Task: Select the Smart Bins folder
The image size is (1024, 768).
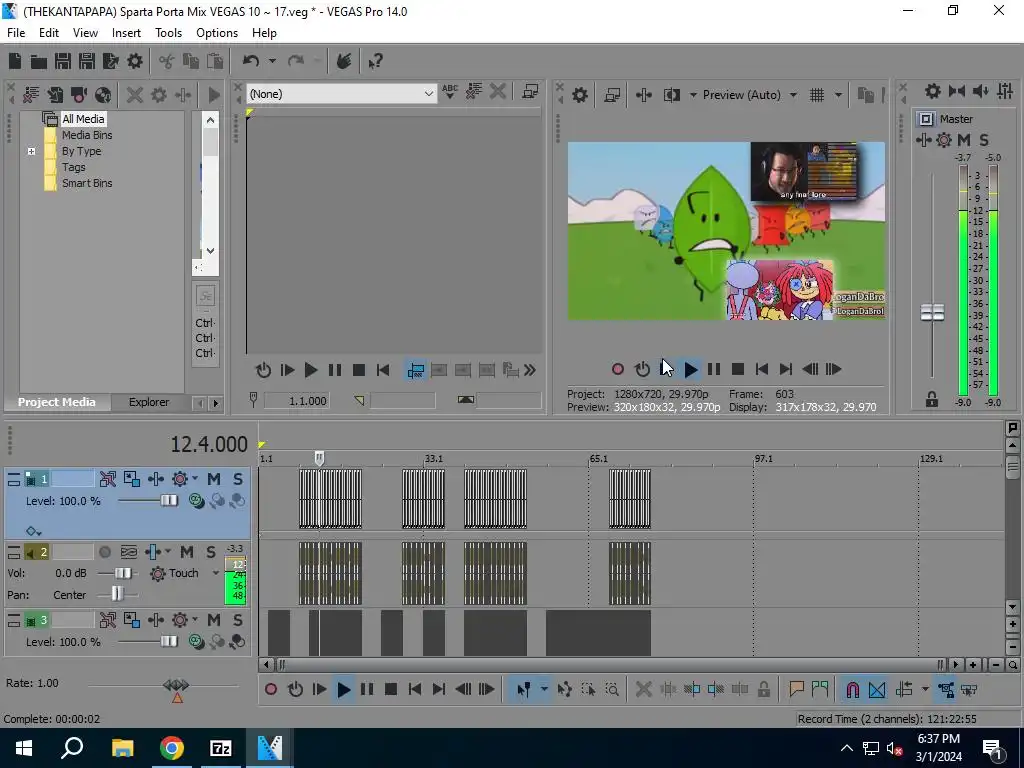Action: (87, 184)
